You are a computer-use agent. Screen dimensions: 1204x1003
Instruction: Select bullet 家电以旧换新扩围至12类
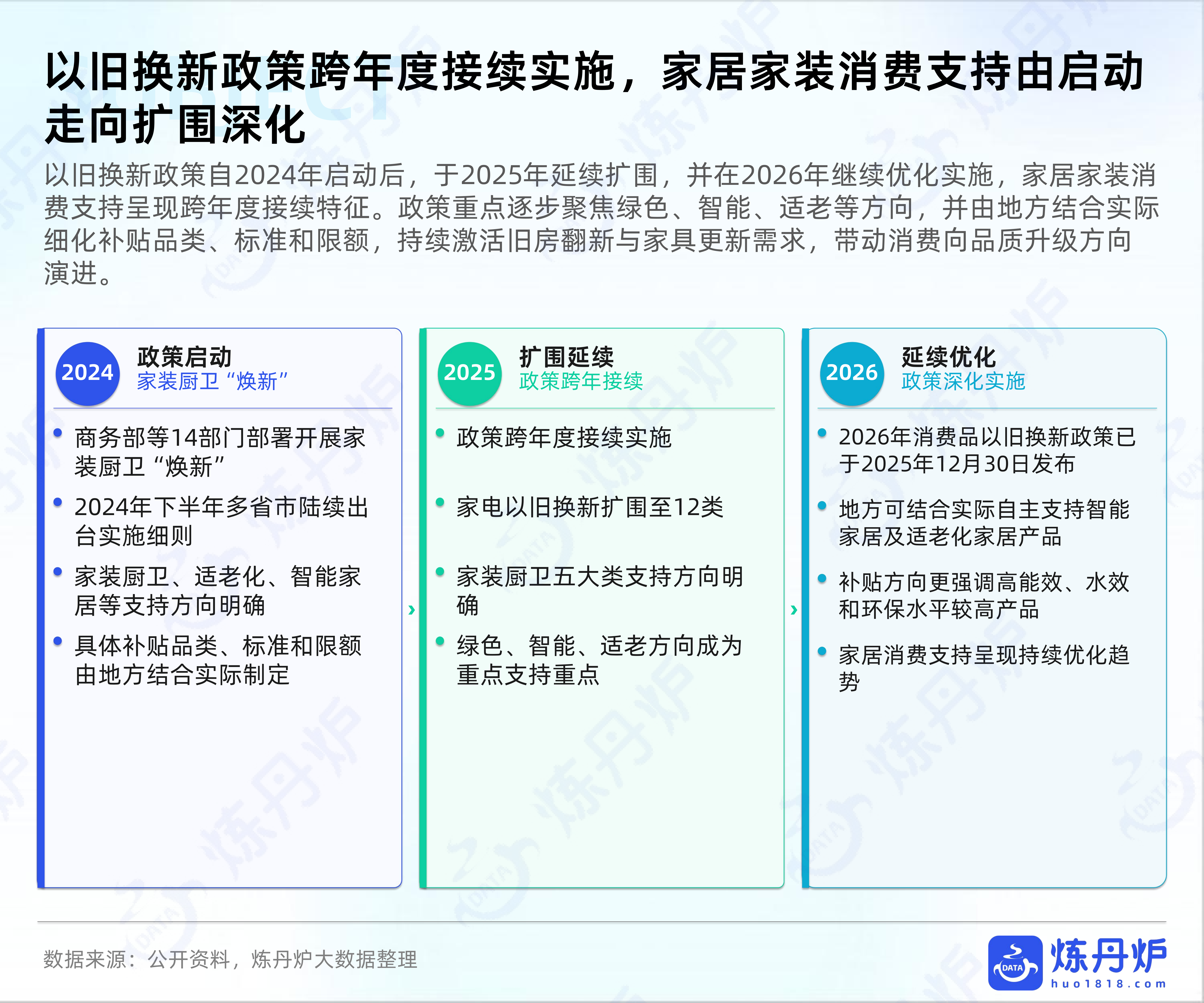click(590, 507)
